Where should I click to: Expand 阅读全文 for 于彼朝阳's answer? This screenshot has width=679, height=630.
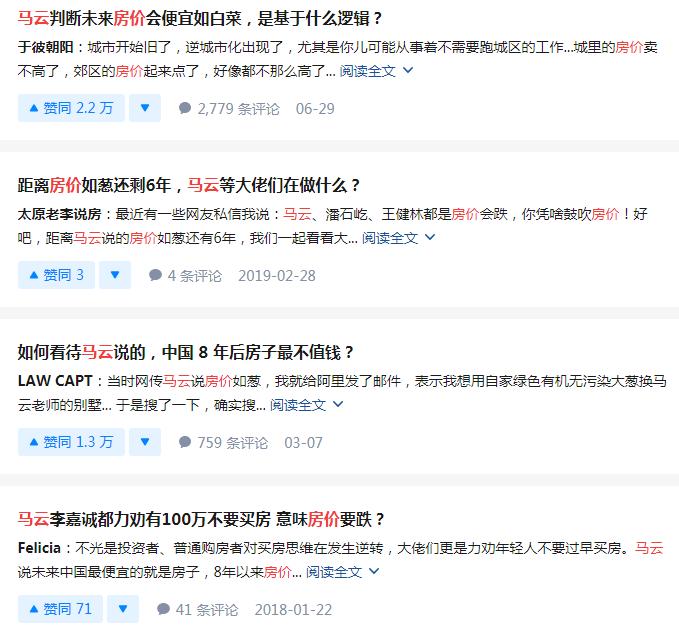point(376,71)
